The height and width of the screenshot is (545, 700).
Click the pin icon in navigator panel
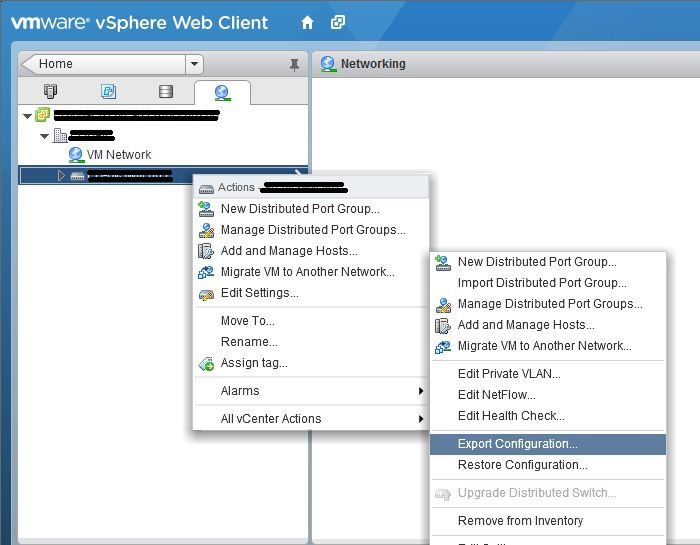[x=294, y=64]
